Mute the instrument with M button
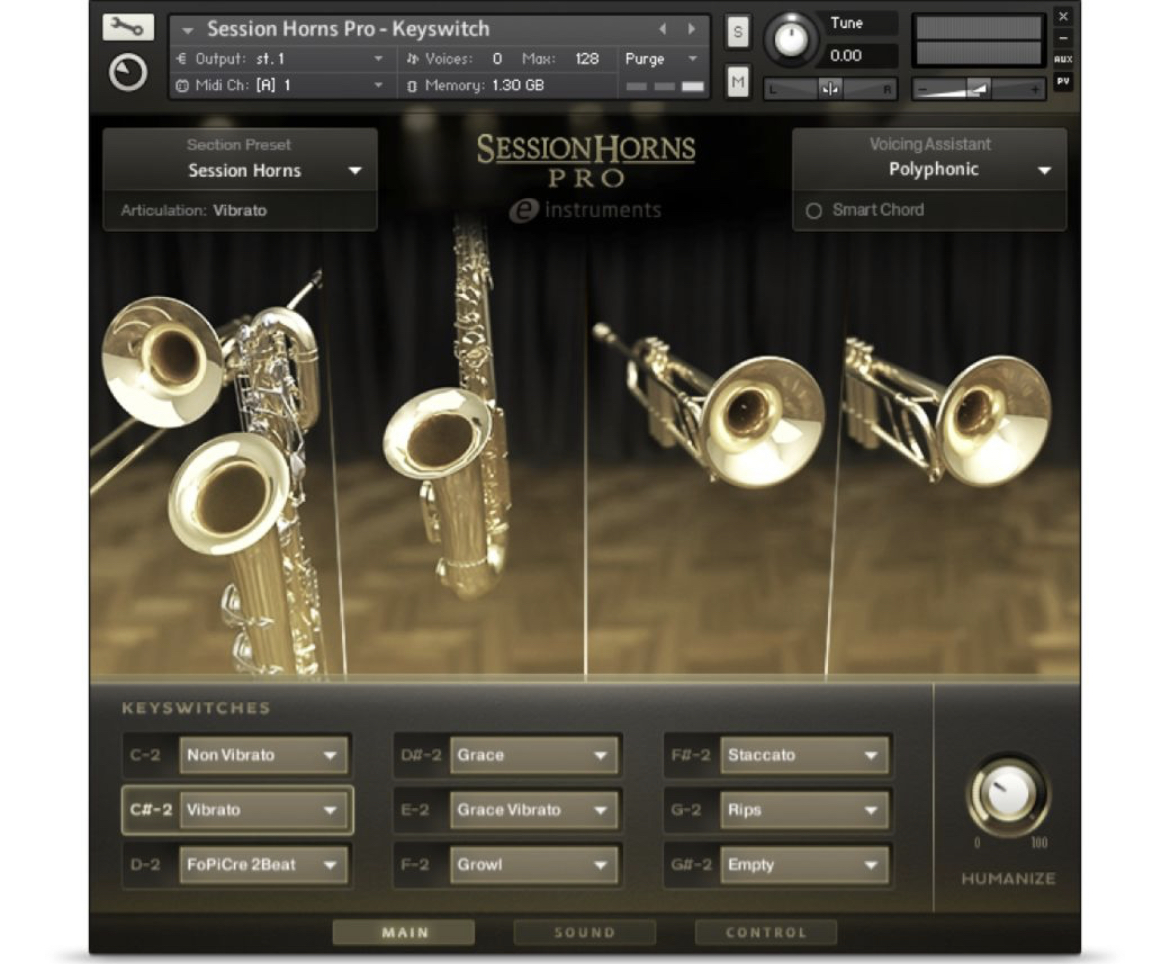1170x964 pixels. click(737, 81)
